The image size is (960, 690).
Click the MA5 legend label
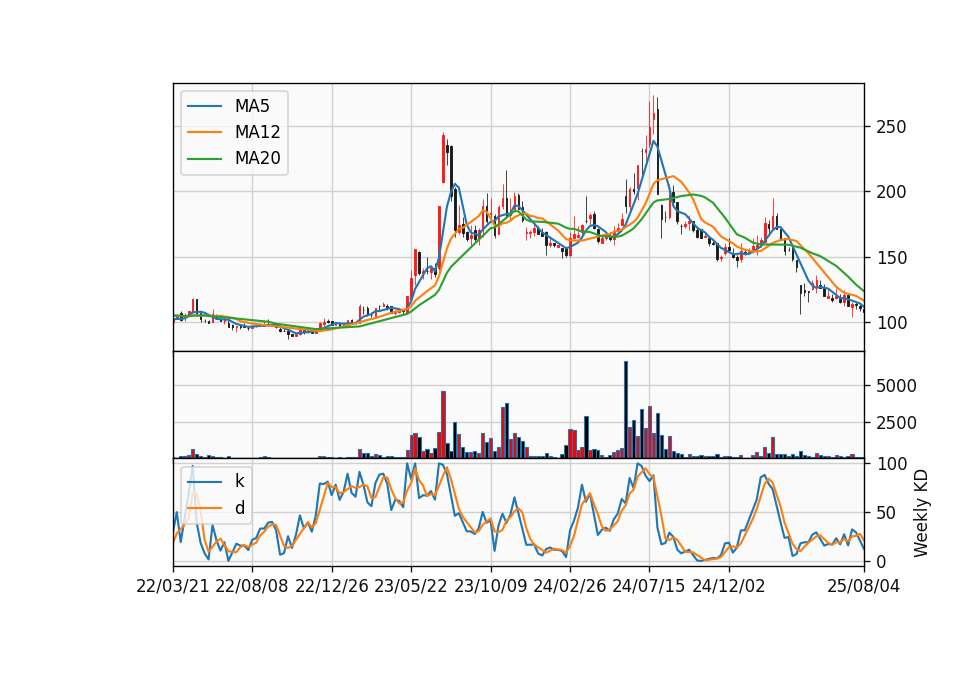click(252, 106)
